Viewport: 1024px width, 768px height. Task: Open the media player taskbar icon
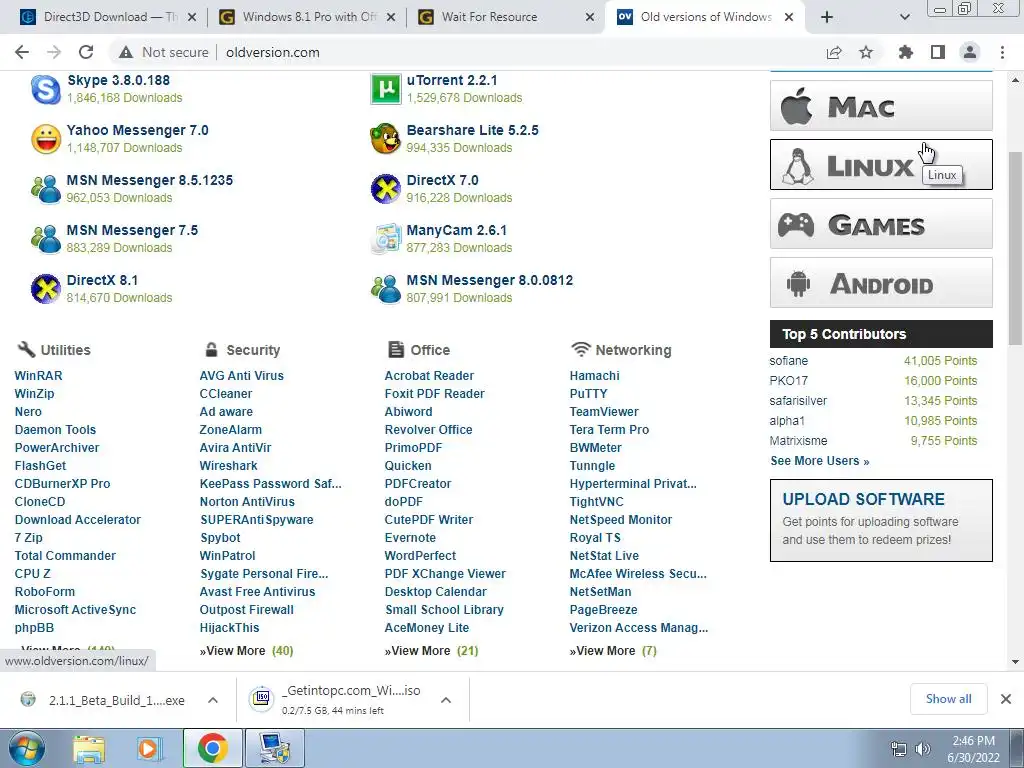point(148,748)
